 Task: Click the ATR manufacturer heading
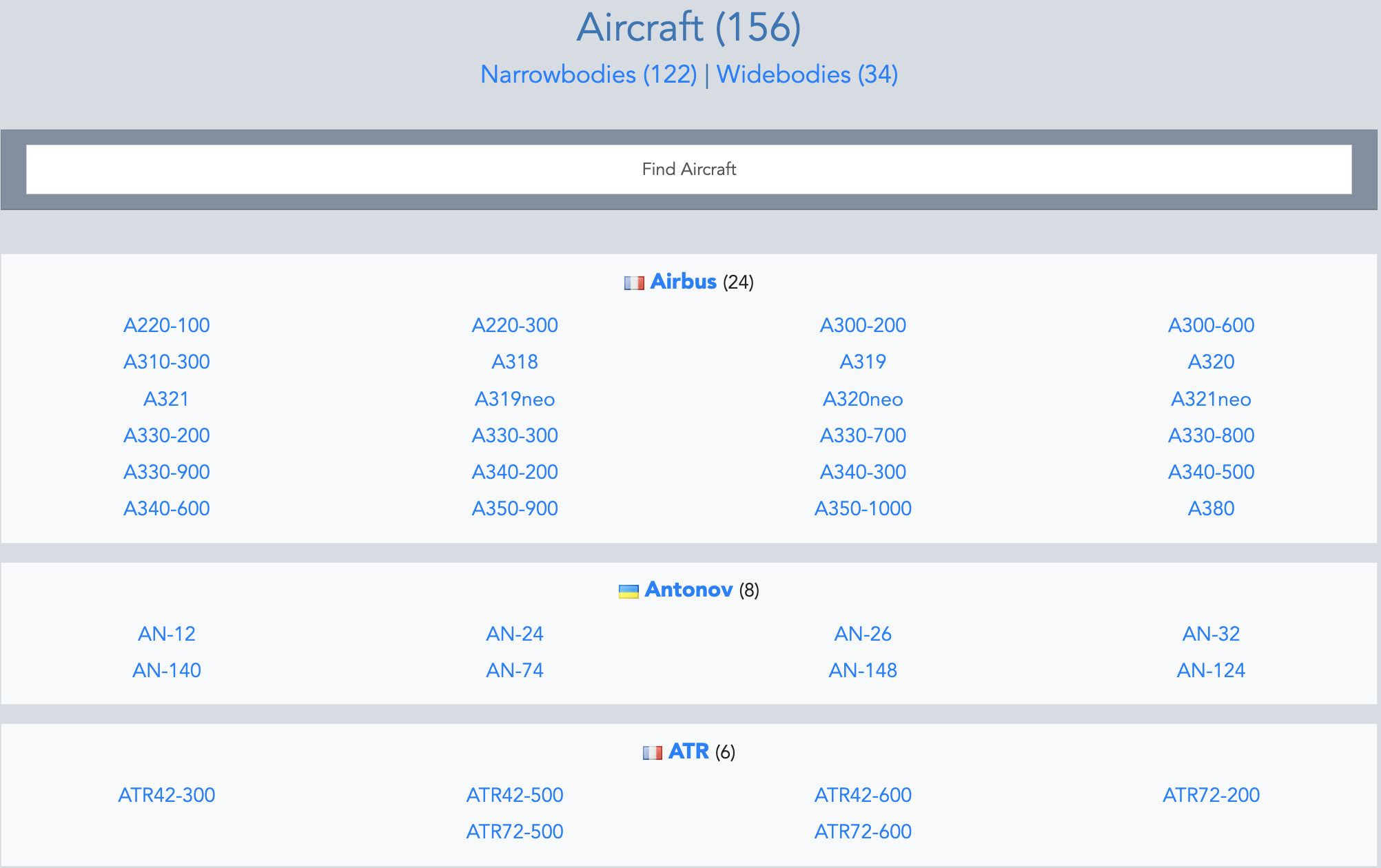[688, 752]
